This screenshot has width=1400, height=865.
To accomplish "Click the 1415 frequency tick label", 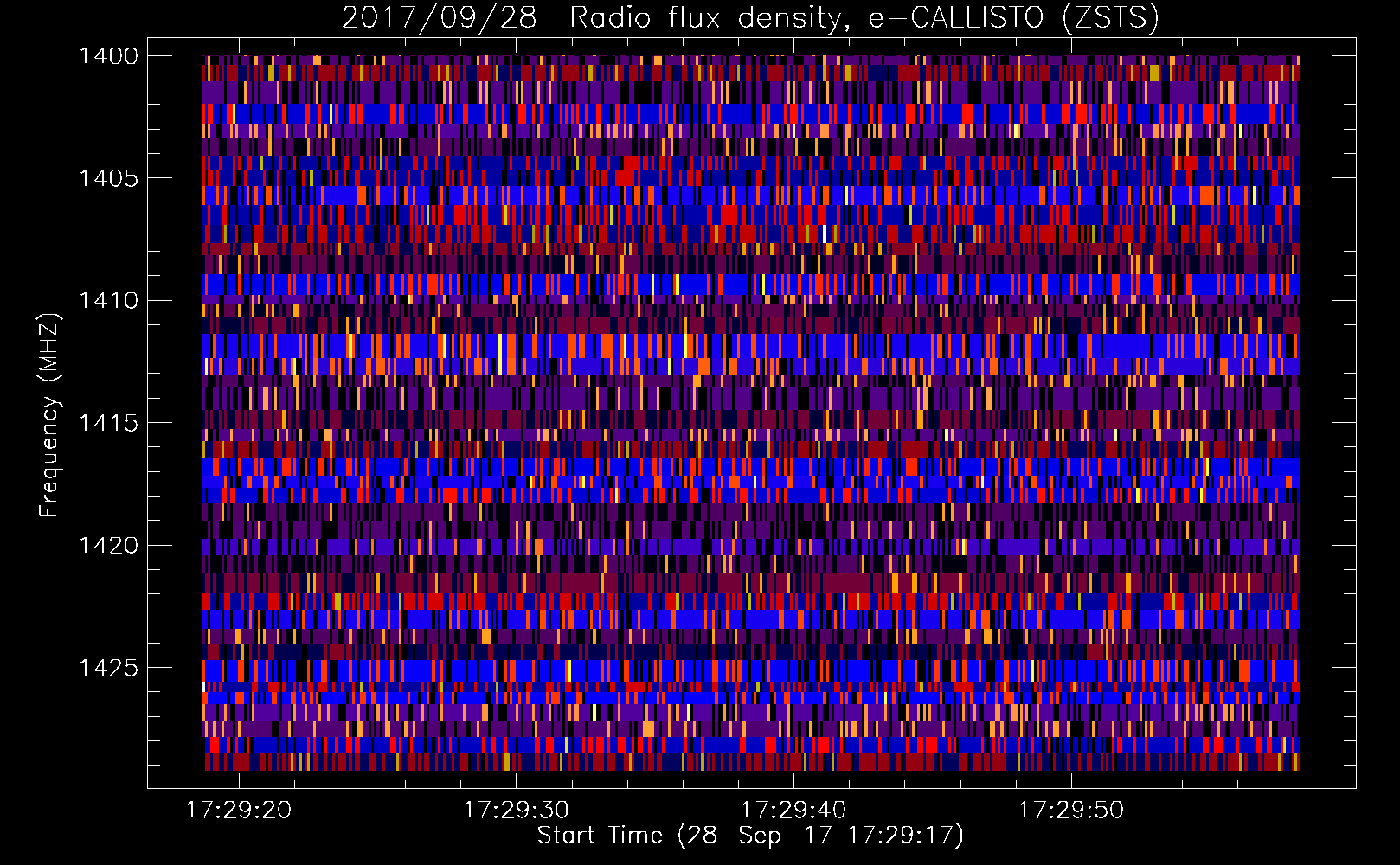I will (x=108, y=423).
